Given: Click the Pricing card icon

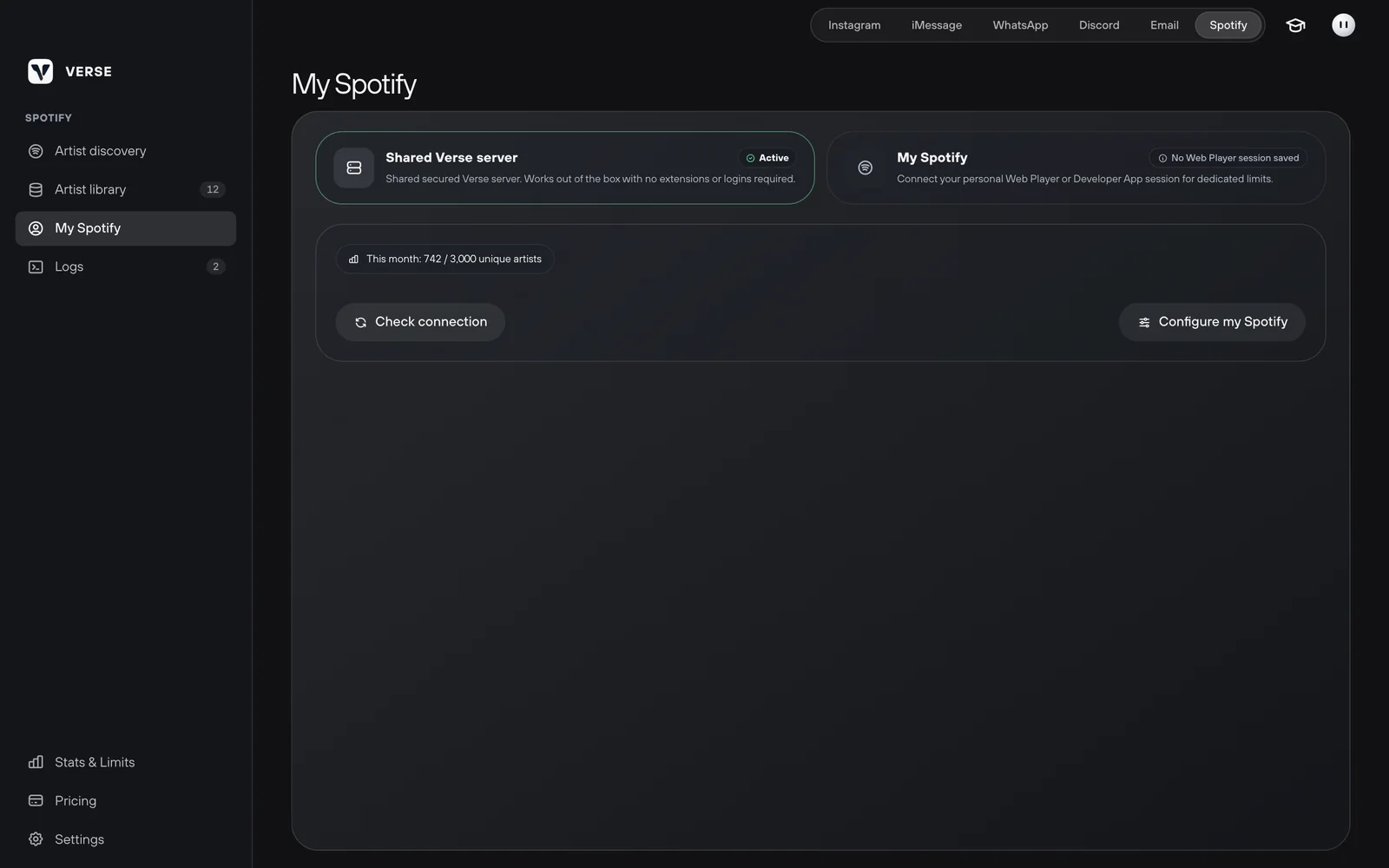Looking at the screenshot, I should 36,800.
